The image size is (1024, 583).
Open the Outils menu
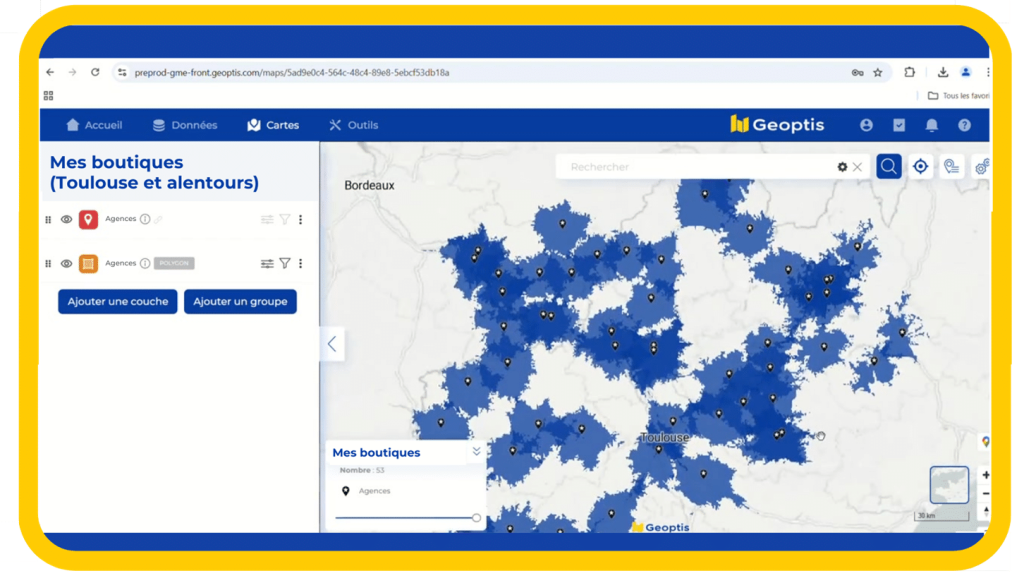pyautogui.click(x=353, y=125)
